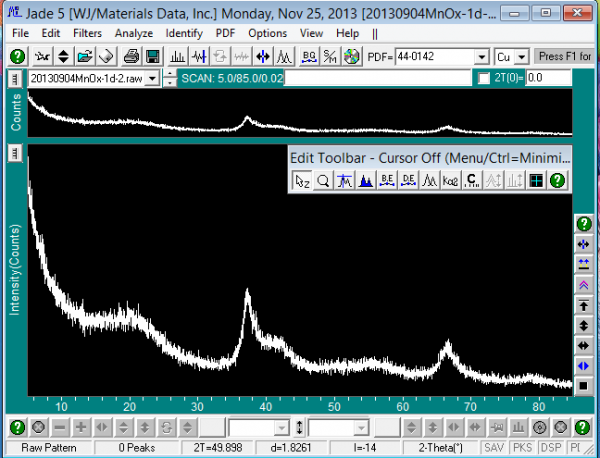Click the 2-Theta(°) status field
This screenshot has height=458, width=600.
coord(440,447)
